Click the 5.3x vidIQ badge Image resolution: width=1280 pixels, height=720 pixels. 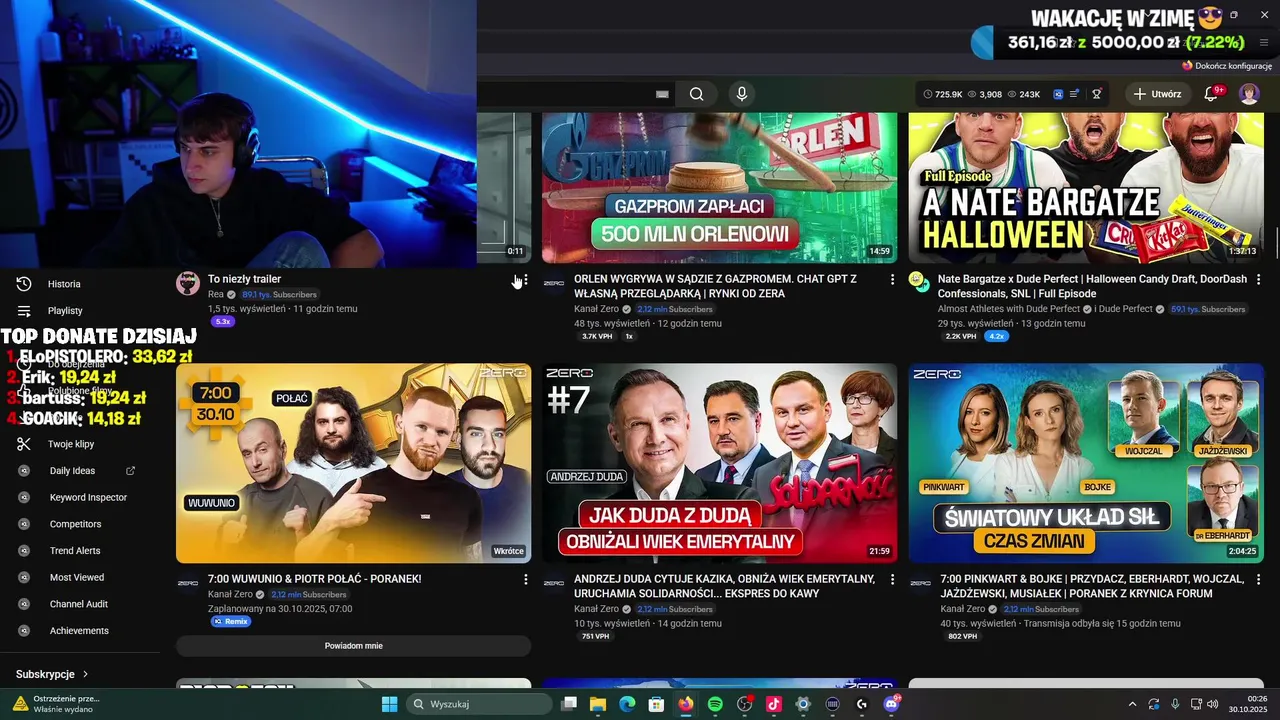pos(222,322)
